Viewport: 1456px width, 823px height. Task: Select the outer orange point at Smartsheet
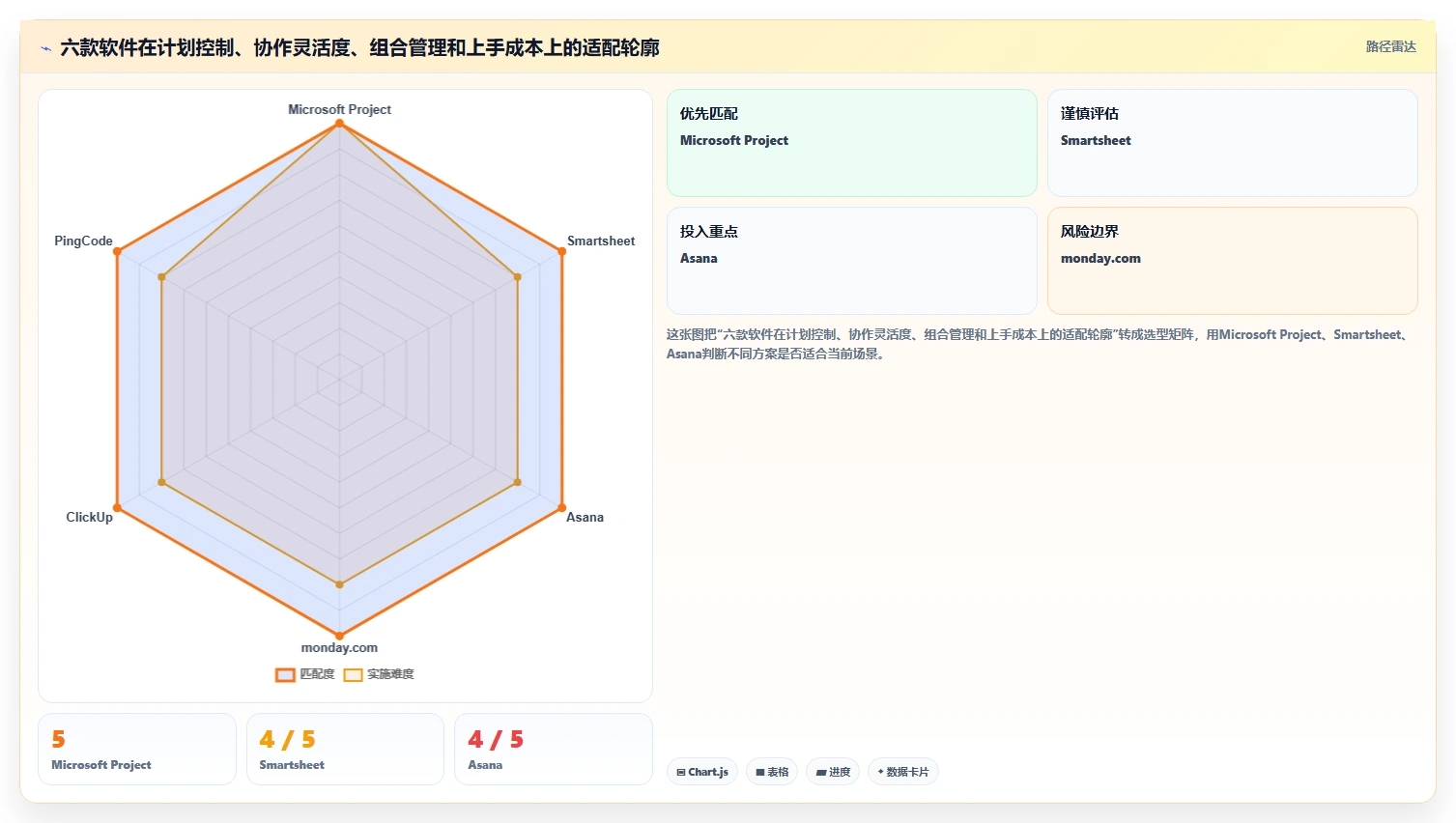click(561, 251)
